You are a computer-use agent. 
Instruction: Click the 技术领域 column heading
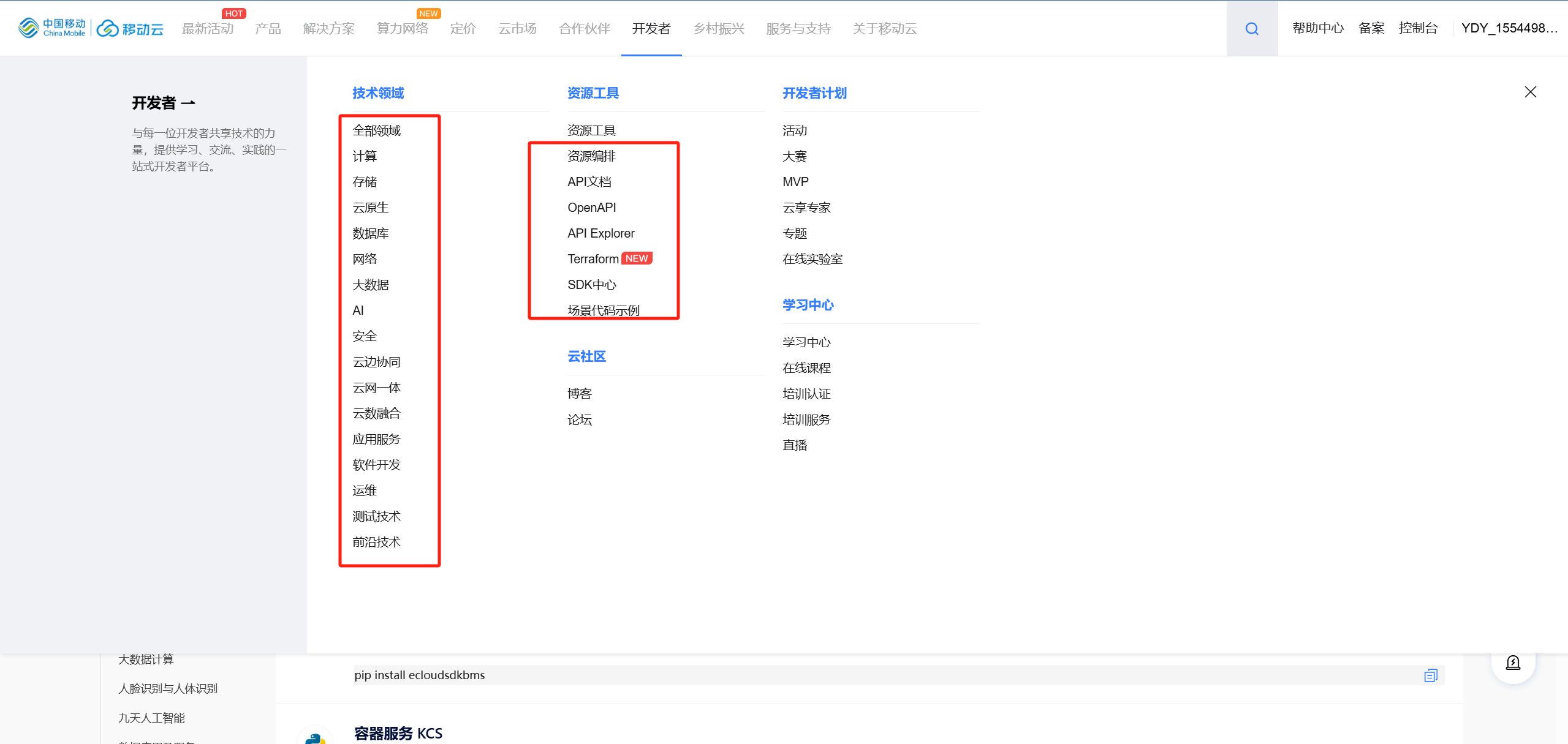tap(378, 93)
